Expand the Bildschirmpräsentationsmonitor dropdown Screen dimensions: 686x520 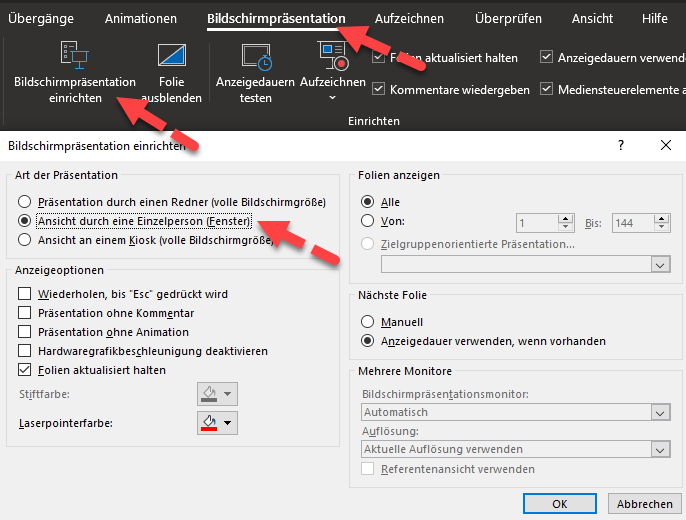point(660,412)
